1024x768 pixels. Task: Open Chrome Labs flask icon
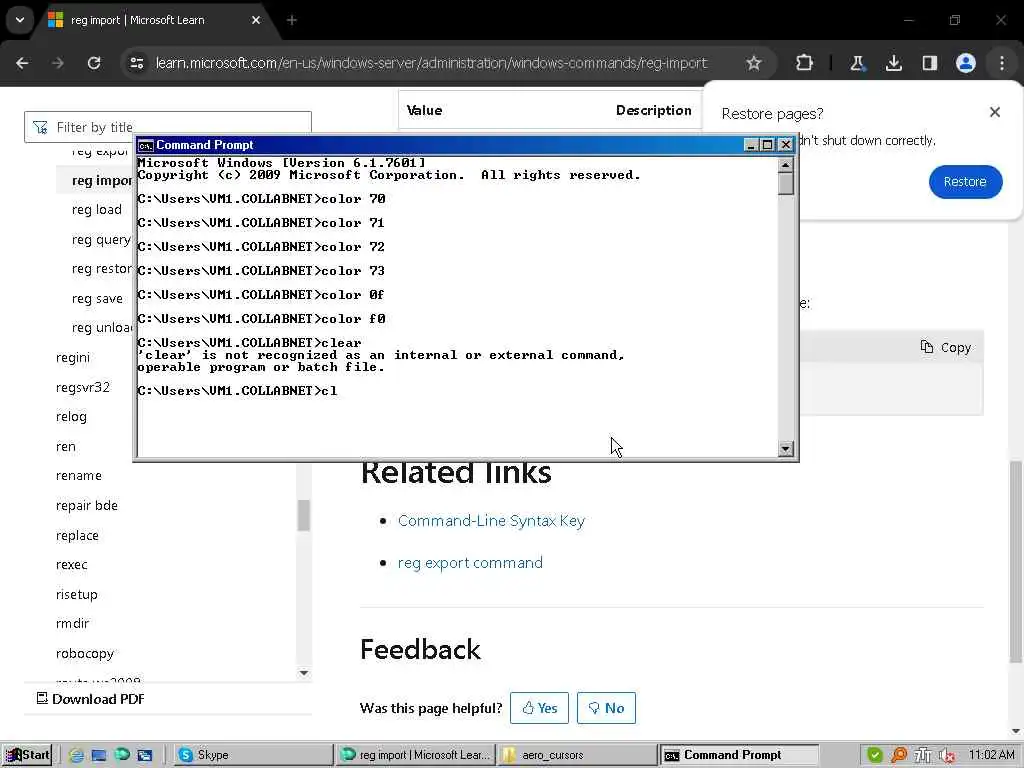(857, 63)
